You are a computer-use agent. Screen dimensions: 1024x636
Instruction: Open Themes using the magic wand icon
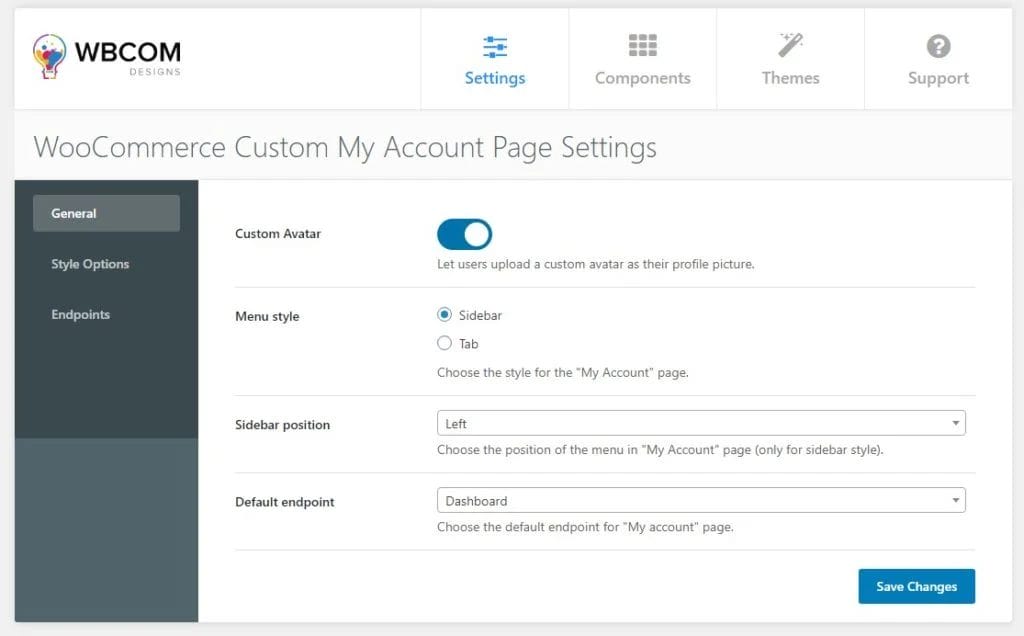[x=790, y=44]
